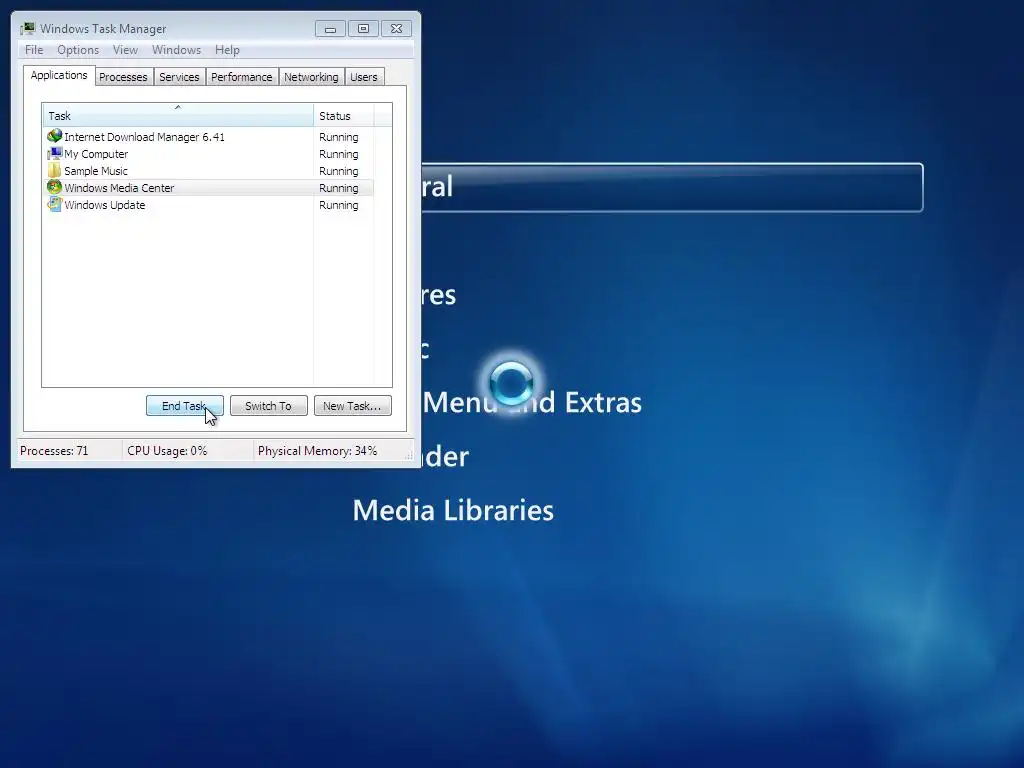The width and height of the screenshot is (1024, 768).
Task: Select Internet Download Manager 6.41 row text
Action: click(x=144, y=137)
